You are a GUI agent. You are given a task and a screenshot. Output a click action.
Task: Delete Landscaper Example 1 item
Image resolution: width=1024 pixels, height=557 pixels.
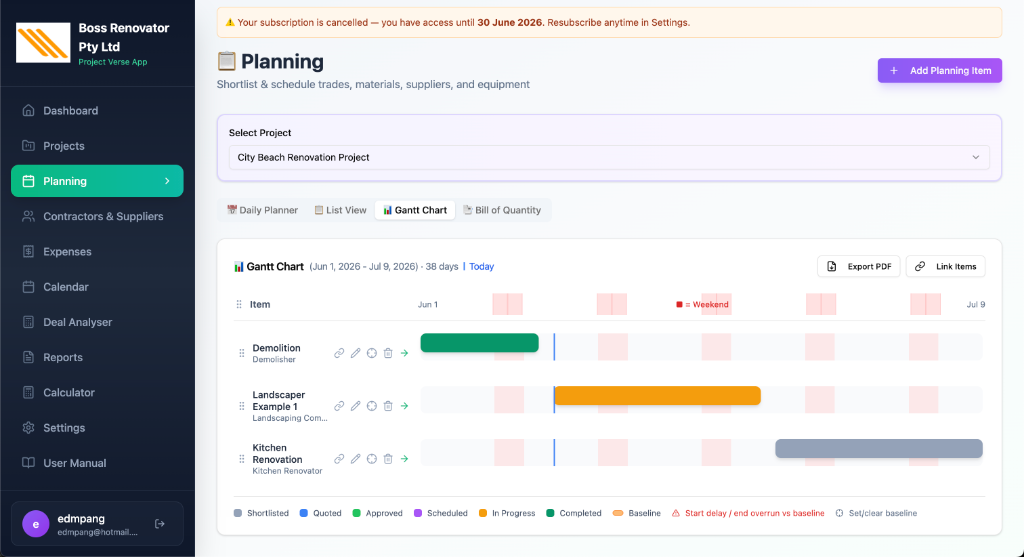coord(388,406)
